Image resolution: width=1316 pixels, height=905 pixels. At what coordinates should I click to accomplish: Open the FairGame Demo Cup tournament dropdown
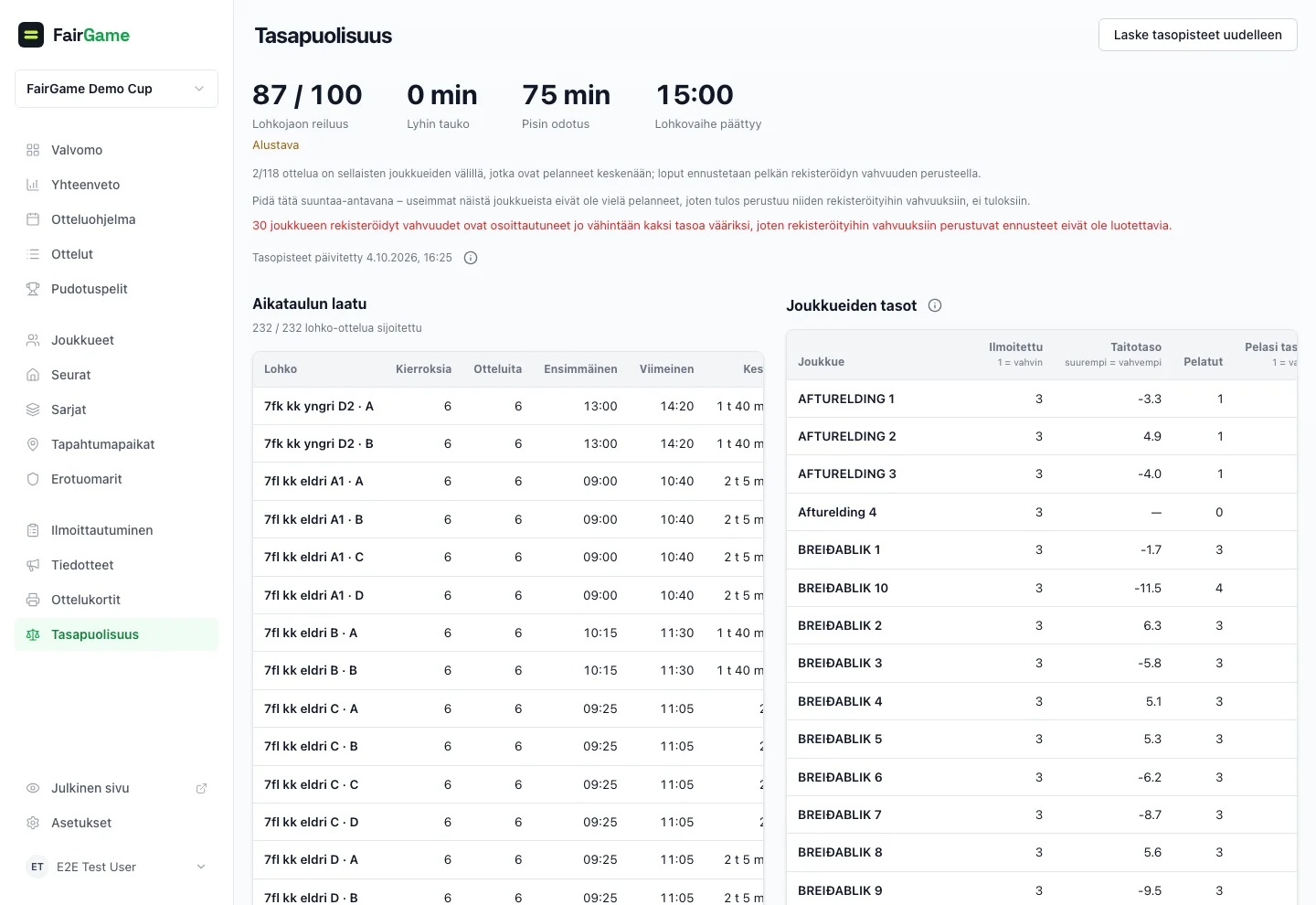point(116,89)
